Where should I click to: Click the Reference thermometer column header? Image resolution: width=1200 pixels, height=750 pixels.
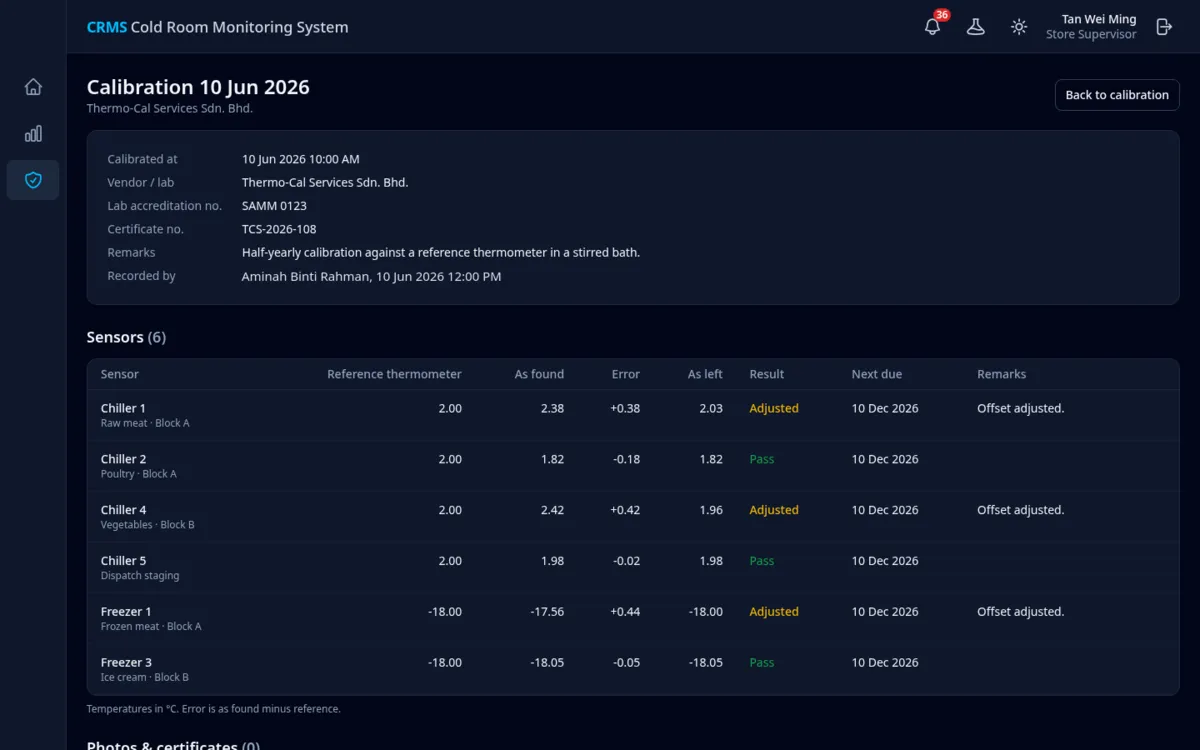point(394,374)
